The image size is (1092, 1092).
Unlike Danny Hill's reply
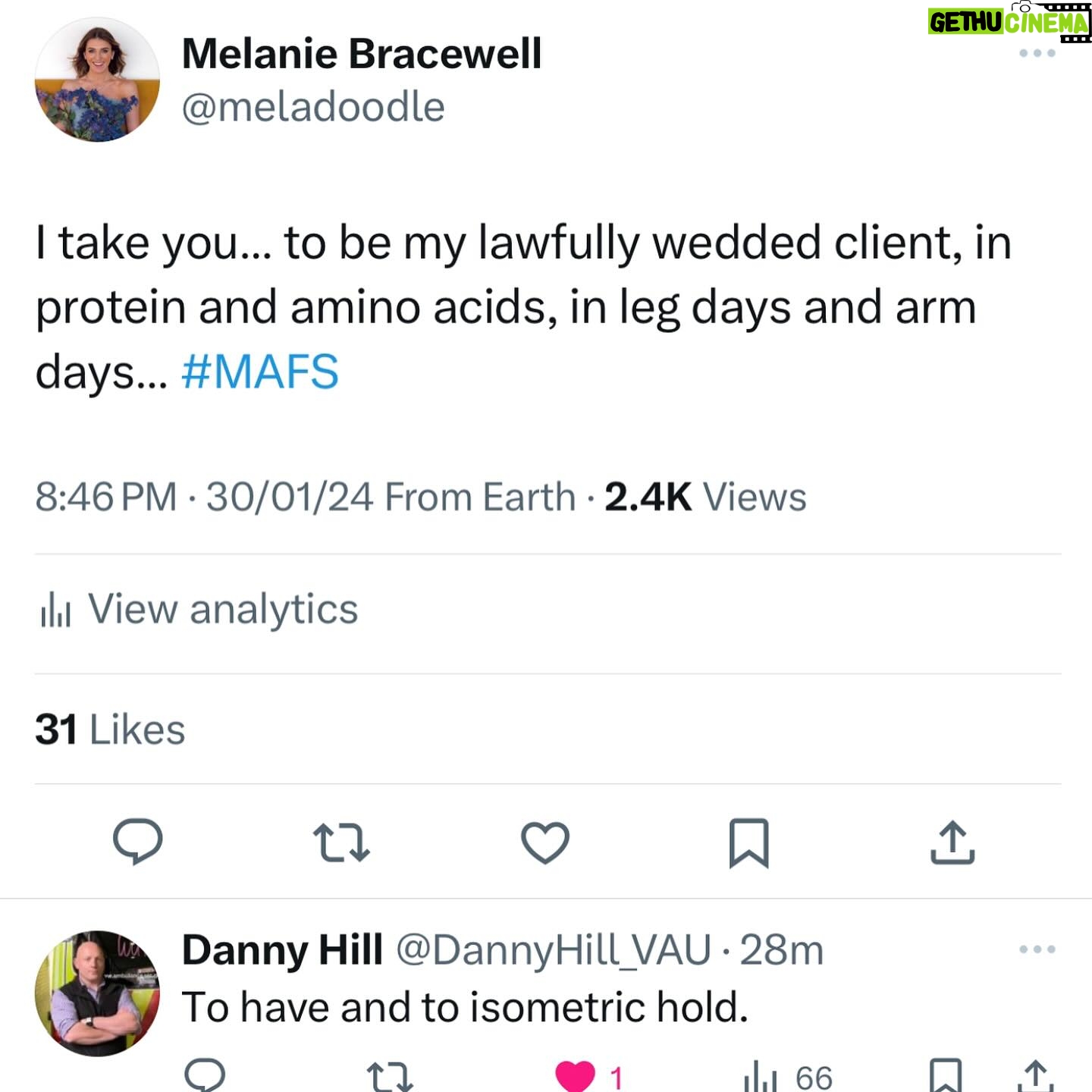576,1076
